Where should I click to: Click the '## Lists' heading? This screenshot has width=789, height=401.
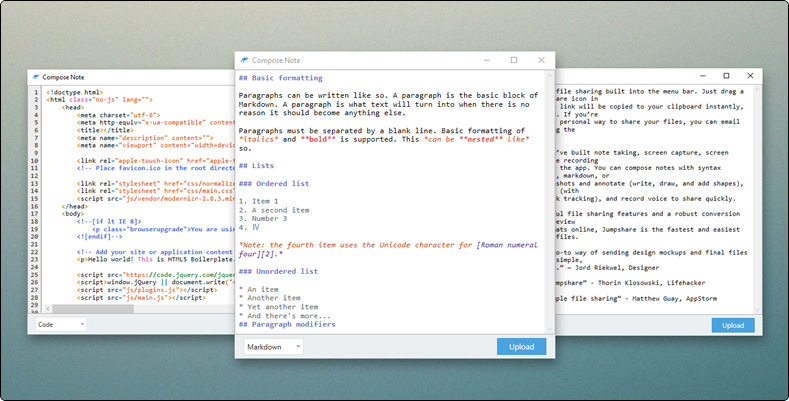pyautogui.click(x=256, y=166)
